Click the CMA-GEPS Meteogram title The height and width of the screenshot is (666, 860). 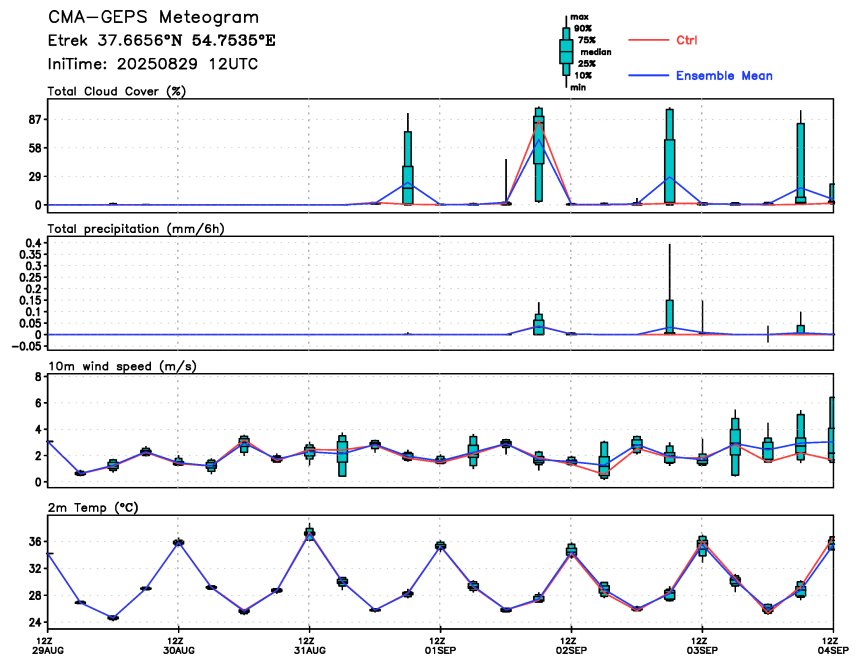pos(154,17)
